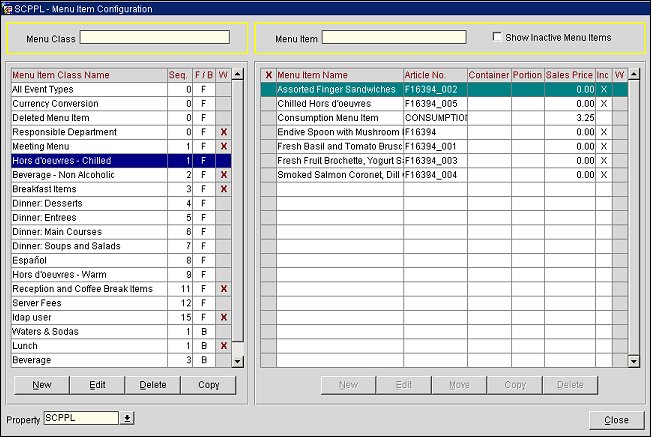Select Chilled Hors d'oeuvres menu item
The image size is (651, 437).
[x=338, y=104]
